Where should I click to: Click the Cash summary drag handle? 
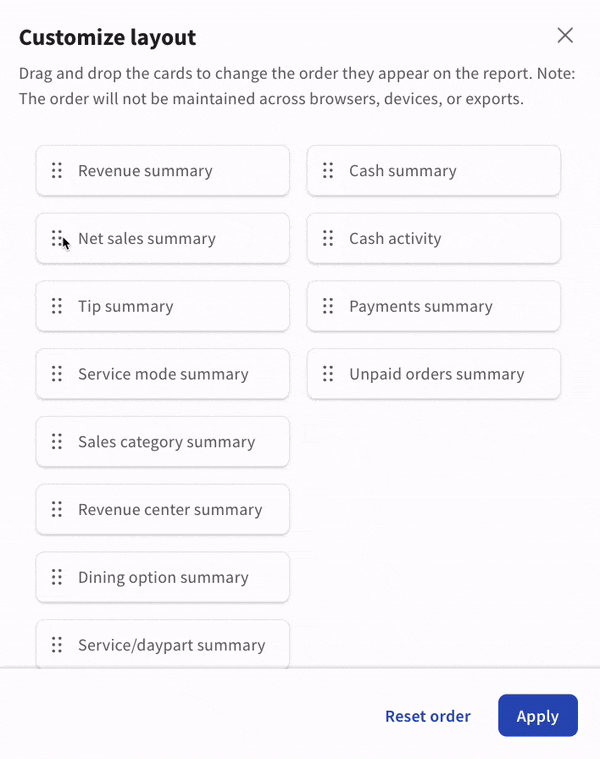coord(328,171)
